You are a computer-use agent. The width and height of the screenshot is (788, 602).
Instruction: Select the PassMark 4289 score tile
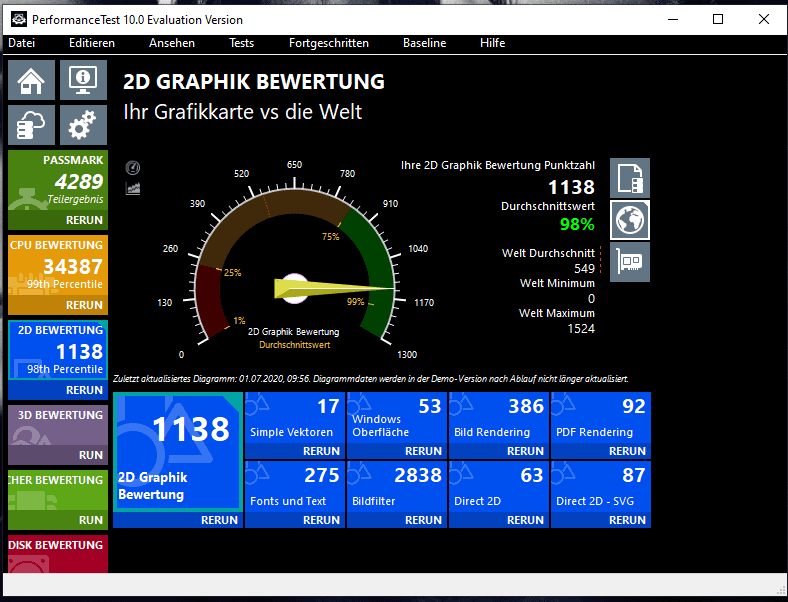pos(58,181)
